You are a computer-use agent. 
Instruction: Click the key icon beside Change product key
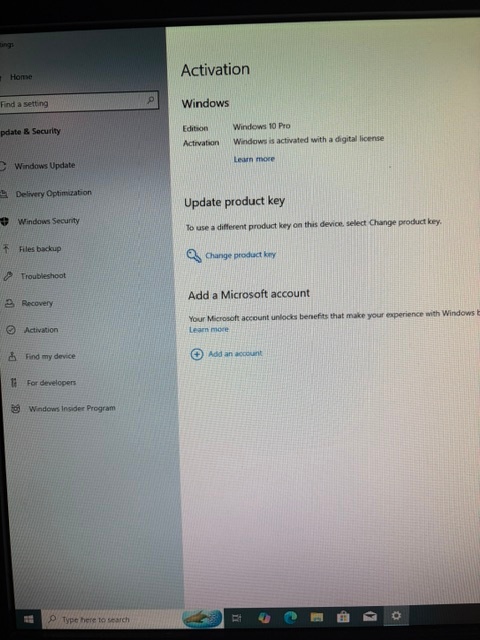[x=193, y=256]
